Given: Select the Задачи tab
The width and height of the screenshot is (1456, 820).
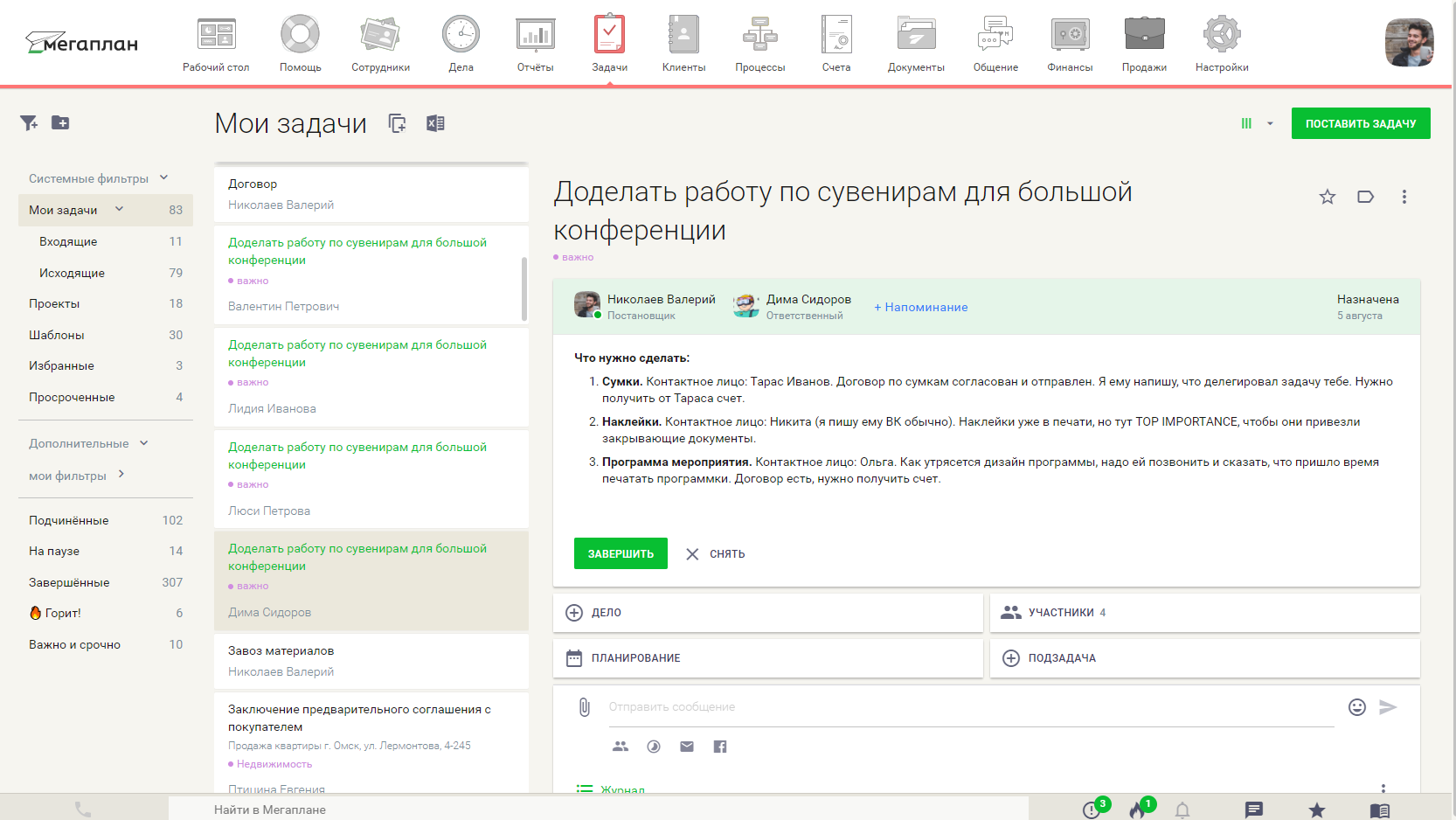Looking at the screenshot, I should (x=609, y=44).
